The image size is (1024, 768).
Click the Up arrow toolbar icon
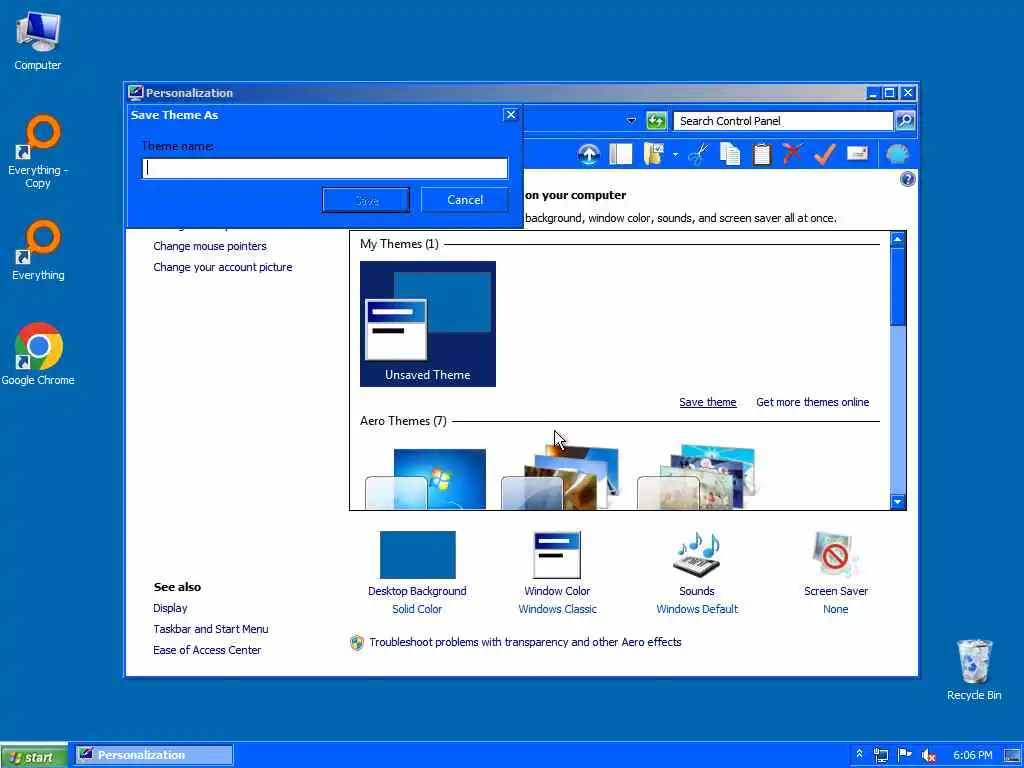[x=588, y=155]
